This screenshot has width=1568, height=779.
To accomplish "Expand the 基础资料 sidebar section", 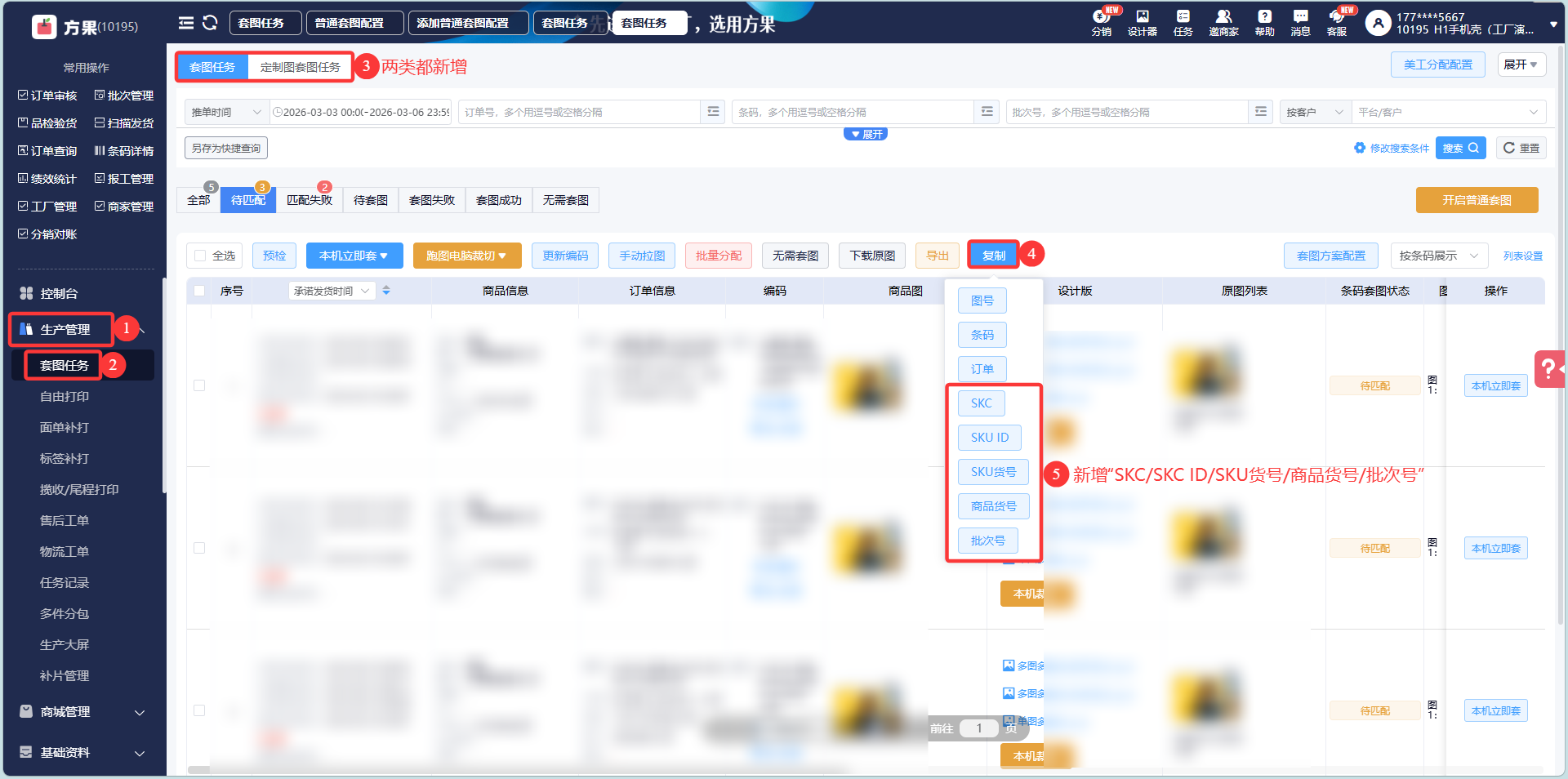I will tap(82, 753).
